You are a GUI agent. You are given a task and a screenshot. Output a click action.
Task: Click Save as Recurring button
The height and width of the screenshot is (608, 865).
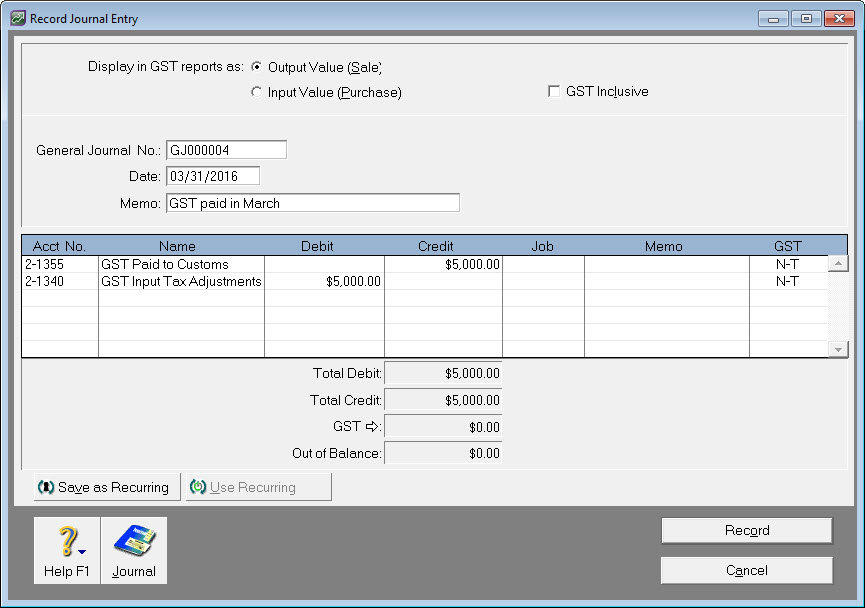pyautogui.click(x=106, y=487)
